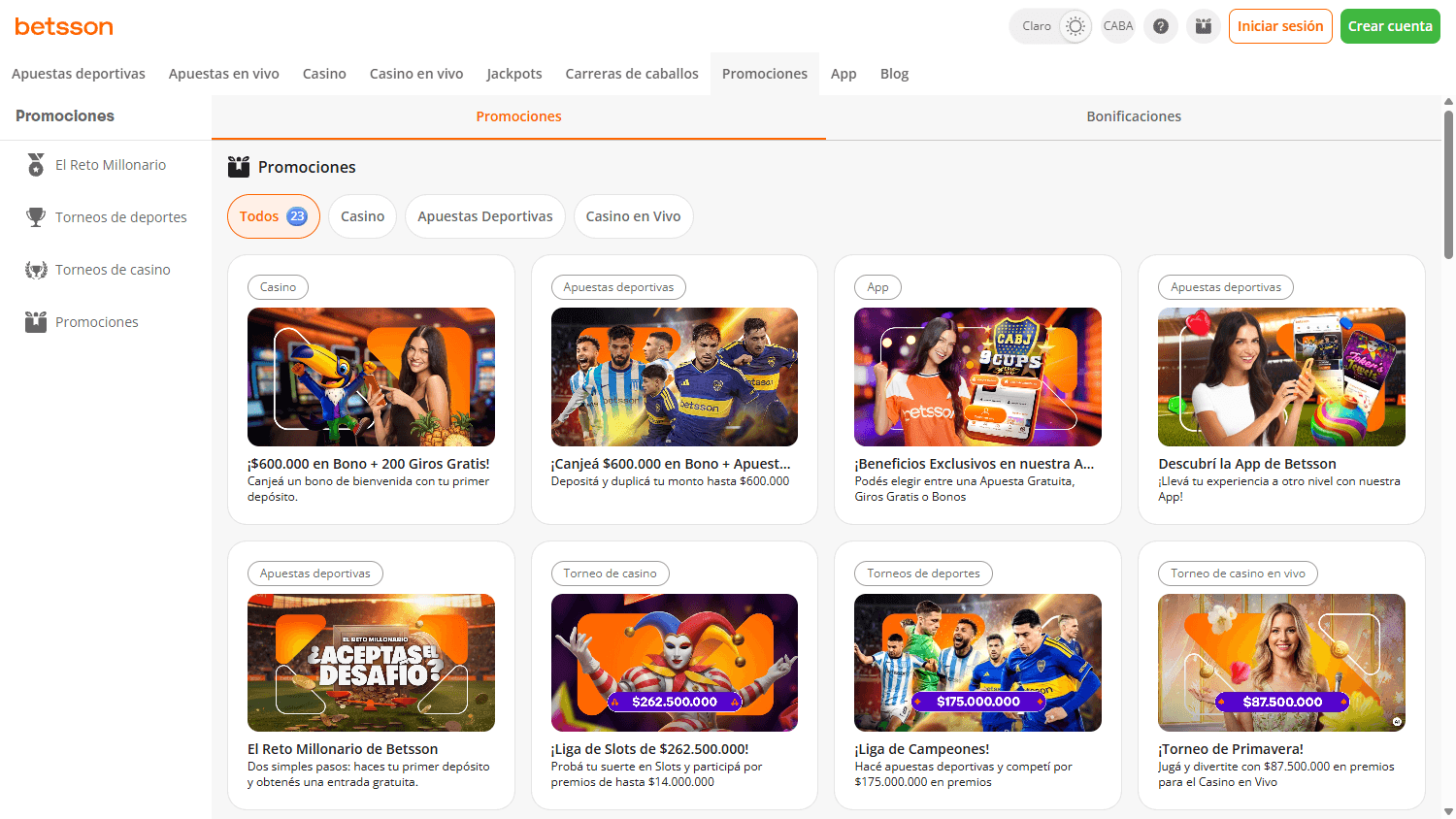Image resolution: width=1456 pixels, height=819 pixels.
Task: Open Liga de Campeones $175.000.000 image
Action: pos(977,663)
